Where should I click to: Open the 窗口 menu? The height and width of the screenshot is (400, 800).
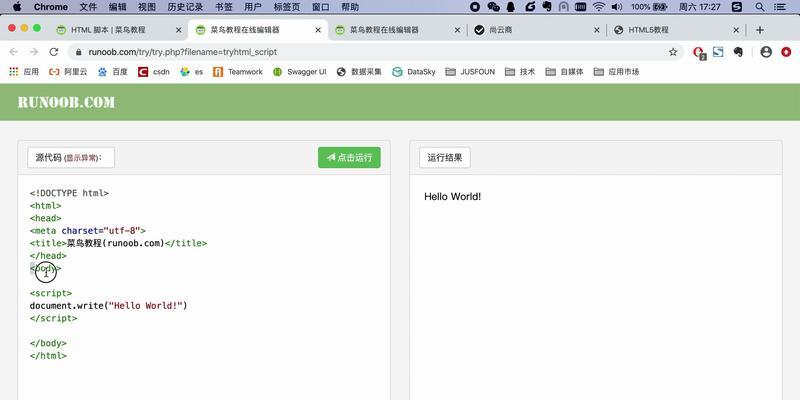(x=320, y=7)
